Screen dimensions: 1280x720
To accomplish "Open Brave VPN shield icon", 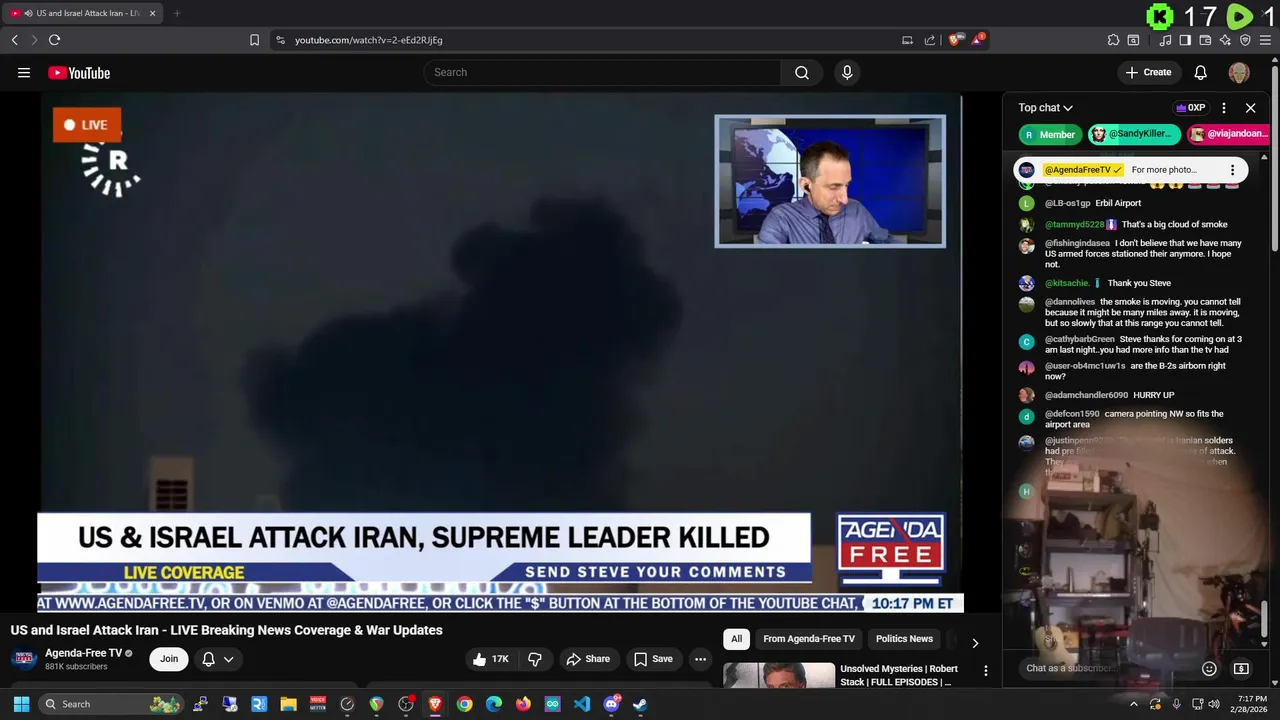I will [x=1245, y=40].
